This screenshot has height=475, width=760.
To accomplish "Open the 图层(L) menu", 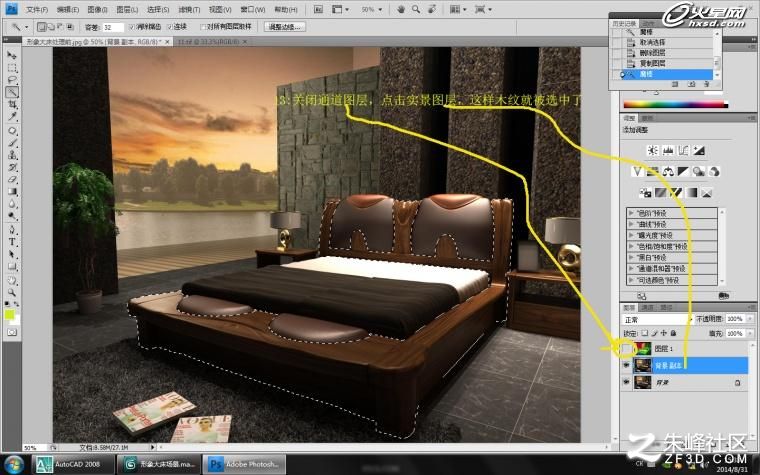I will [x=127, y=10].
